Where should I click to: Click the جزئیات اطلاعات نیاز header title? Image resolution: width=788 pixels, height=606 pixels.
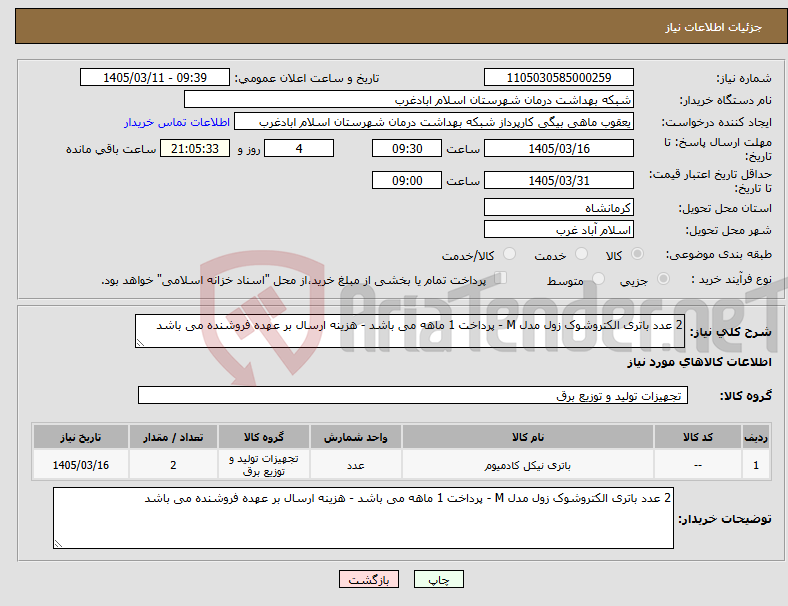tap(714, 27)
